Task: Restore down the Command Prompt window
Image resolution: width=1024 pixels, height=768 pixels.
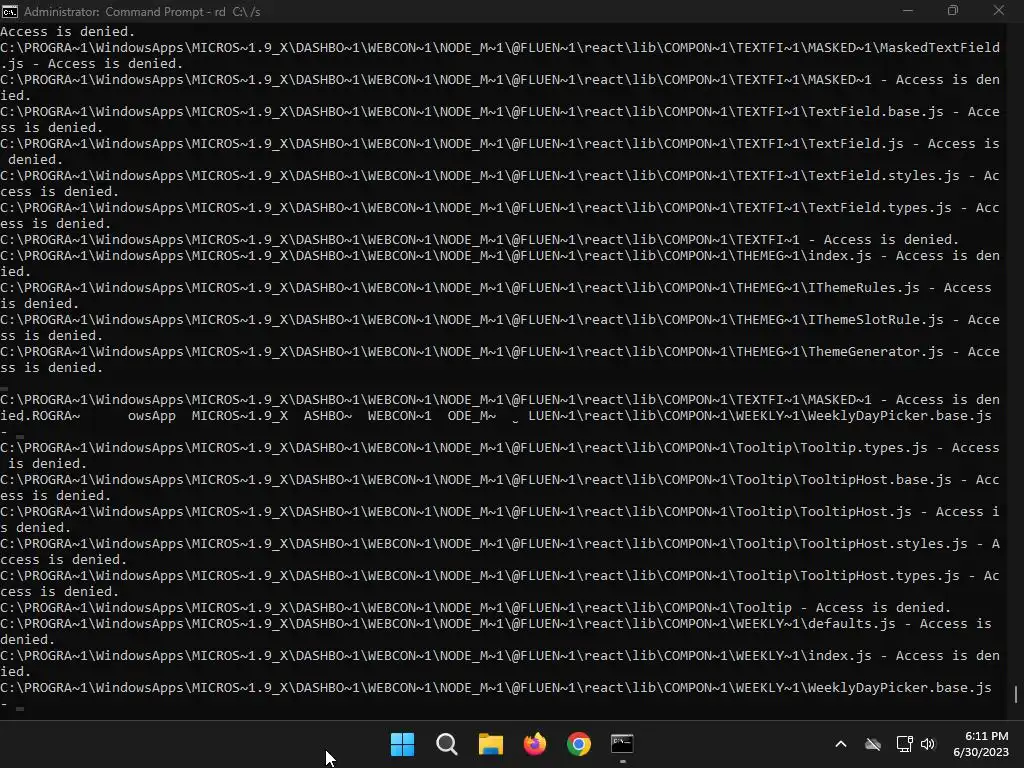Action: (953, 10)
